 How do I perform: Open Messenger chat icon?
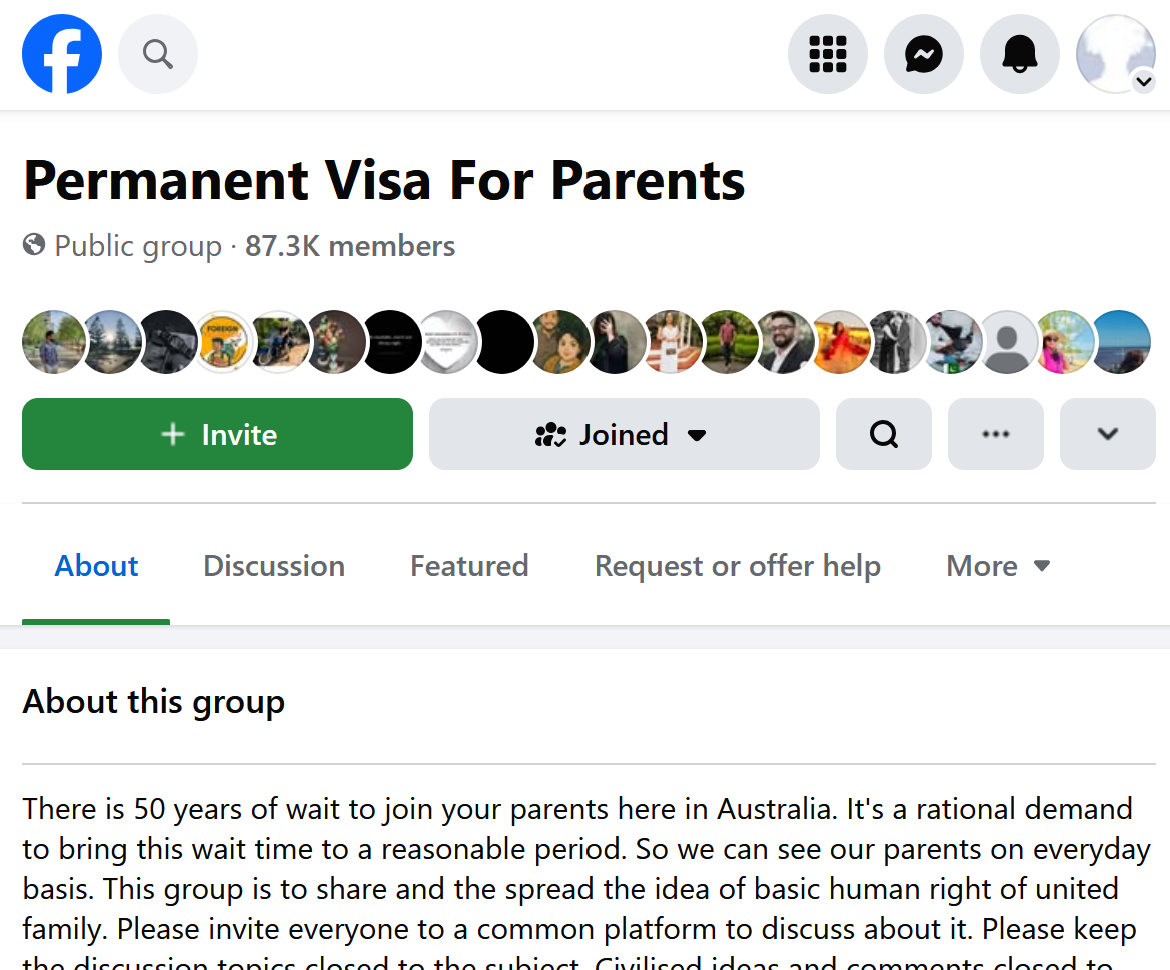point(924,54)
